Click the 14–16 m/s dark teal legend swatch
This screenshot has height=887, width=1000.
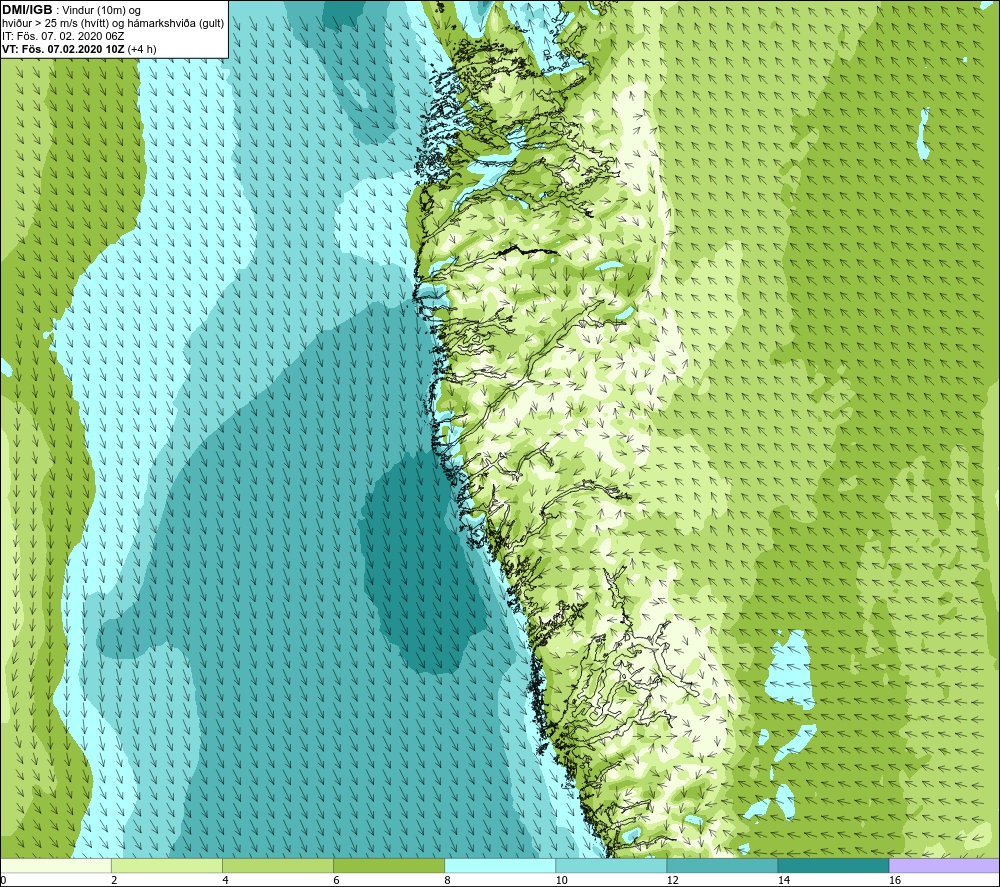pos(833,865)
